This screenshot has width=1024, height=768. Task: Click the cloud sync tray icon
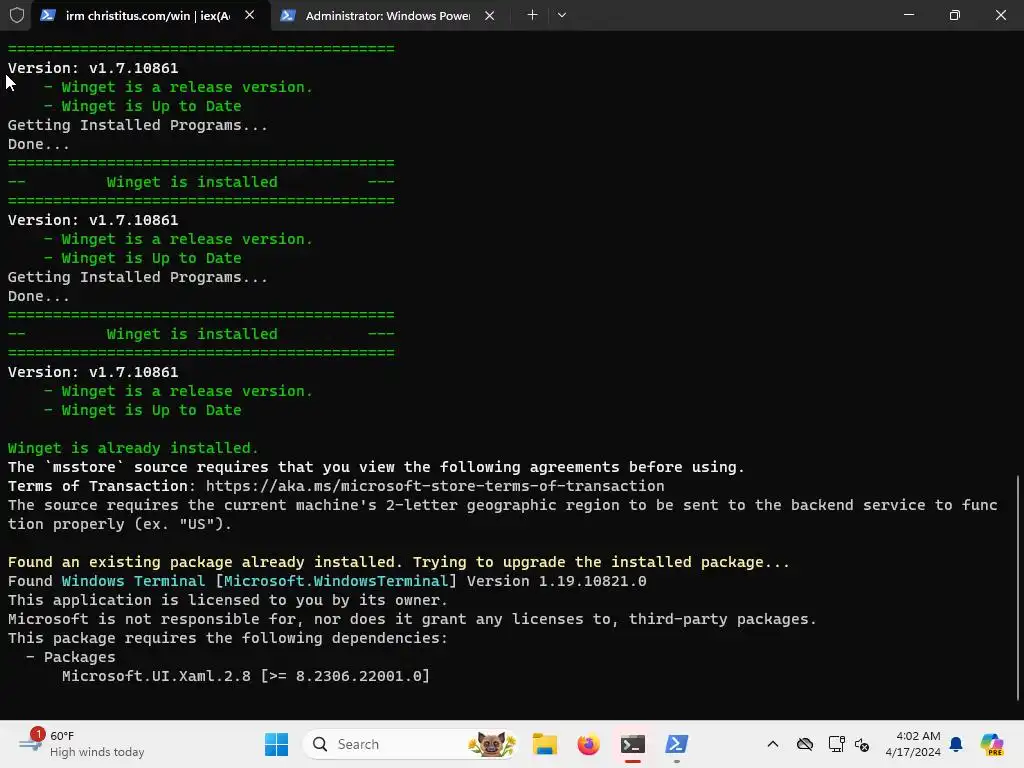(805, 744)
